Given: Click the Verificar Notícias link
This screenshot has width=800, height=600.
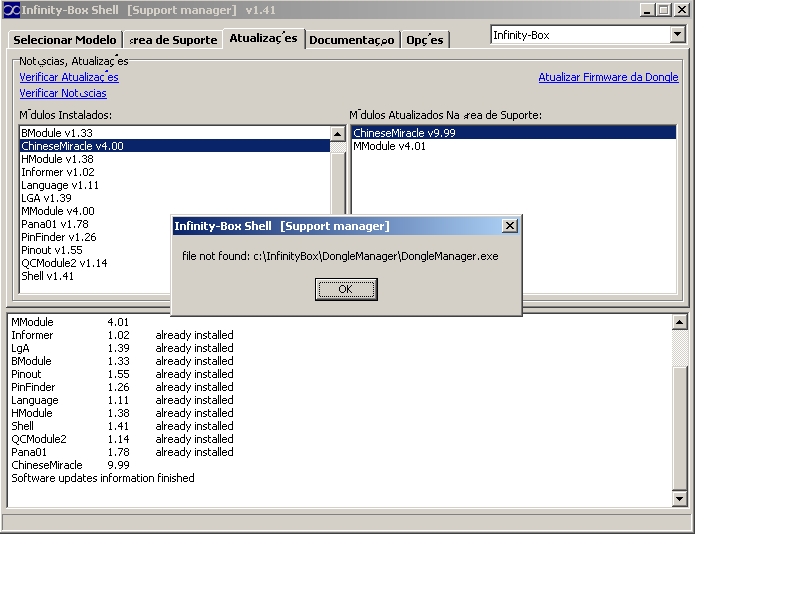Looking at the screenshot, I should [x=63, y=93].
